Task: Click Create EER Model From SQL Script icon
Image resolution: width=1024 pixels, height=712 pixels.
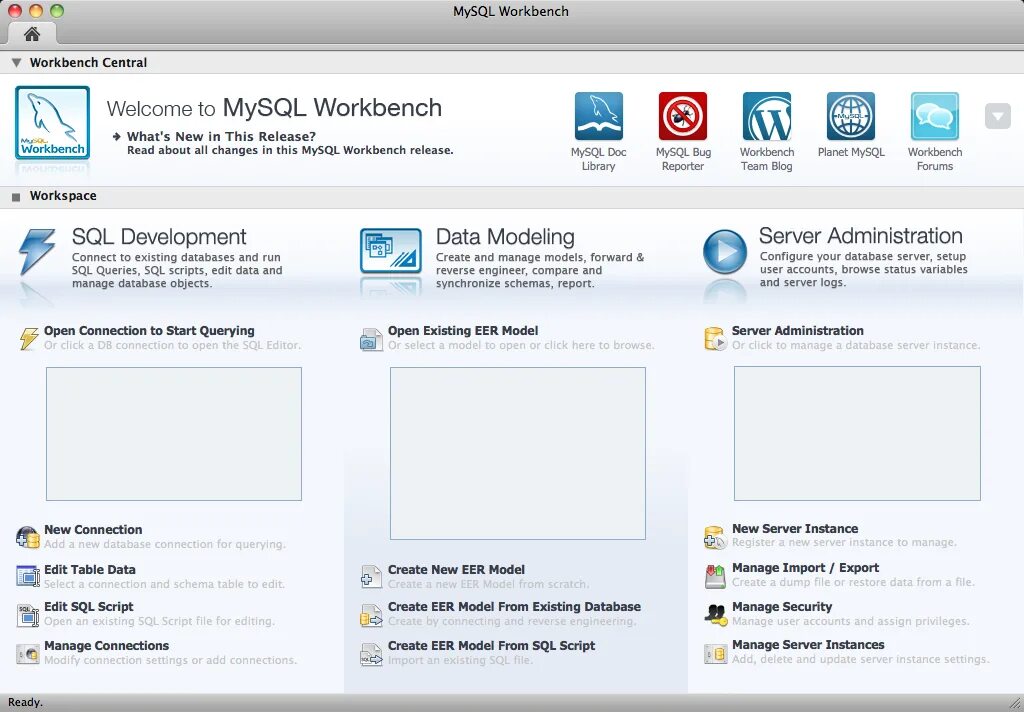Action: (x=371, y=655)
